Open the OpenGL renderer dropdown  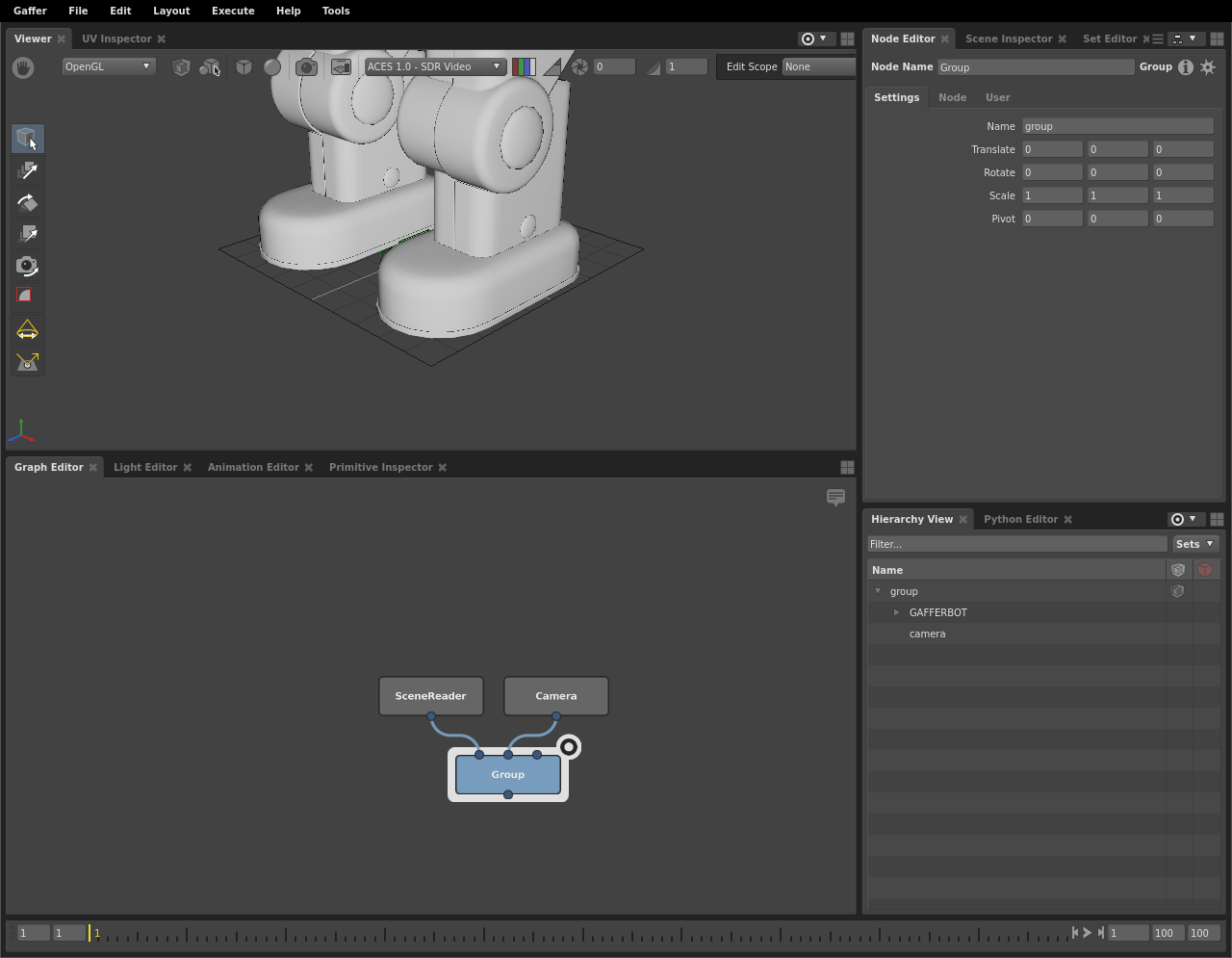tap(108, 66)
